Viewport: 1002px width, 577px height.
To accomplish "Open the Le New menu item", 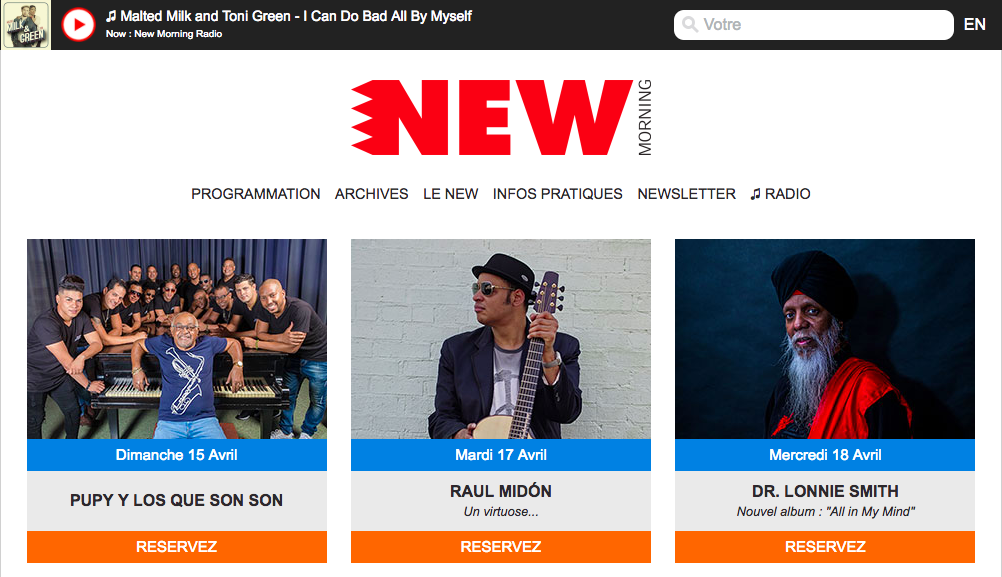I will 451,194.
